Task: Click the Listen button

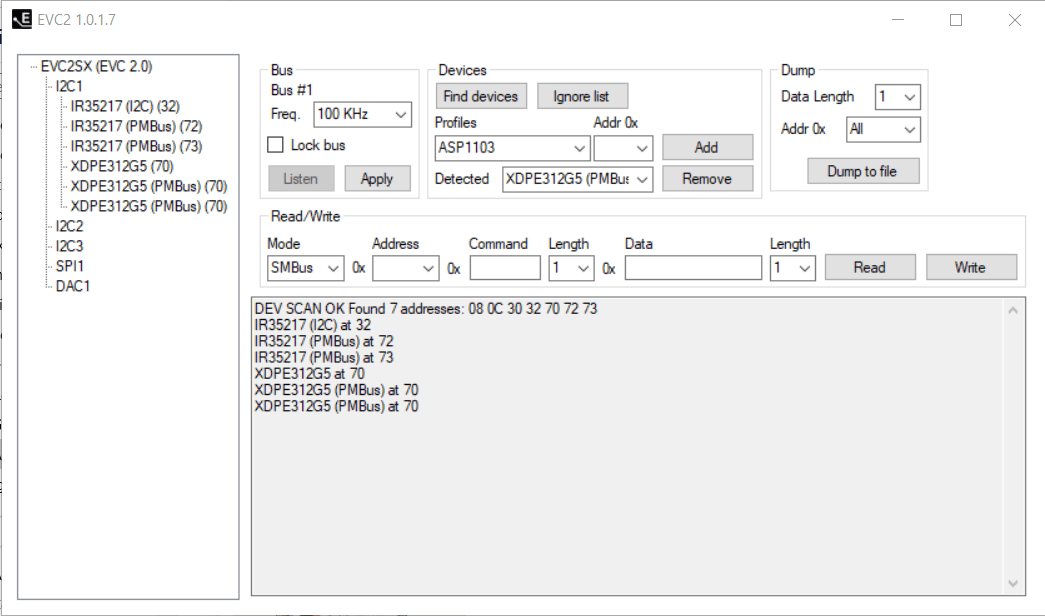Action: tap(301, 179)
